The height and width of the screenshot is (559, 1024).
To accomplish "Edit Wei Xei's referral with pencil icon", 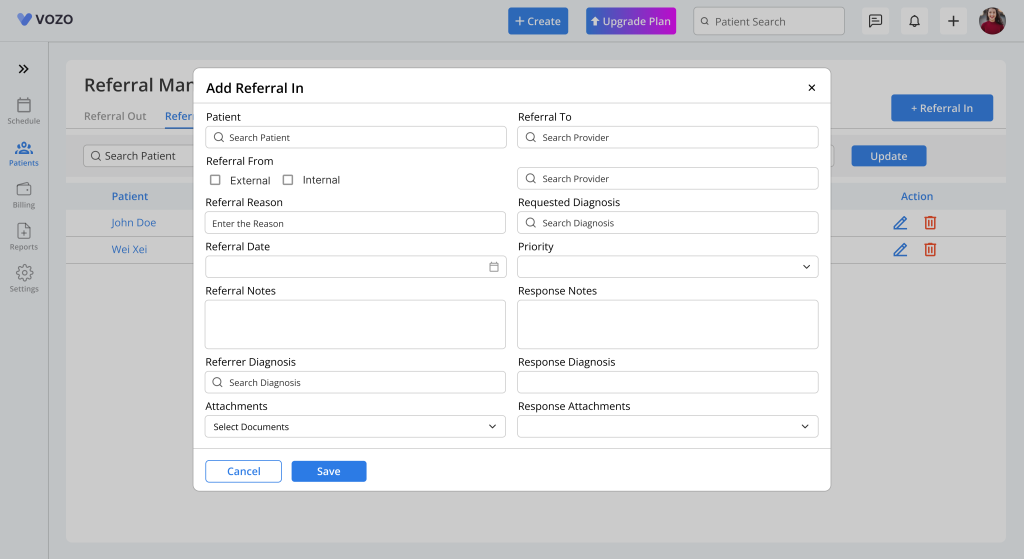I will click(900, 249).
